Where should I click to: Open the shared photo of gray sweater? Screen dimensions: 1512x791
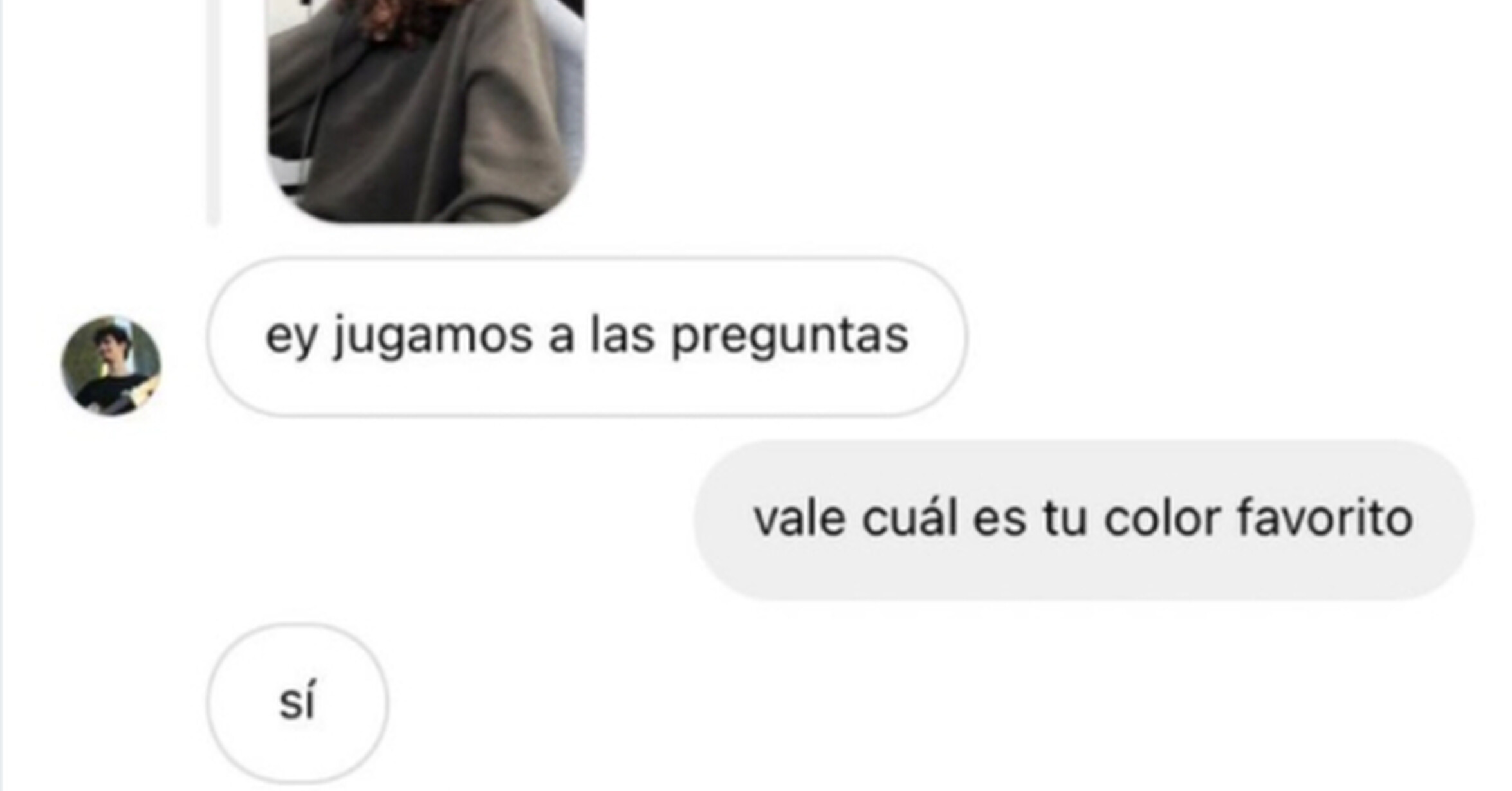(425, 111)
